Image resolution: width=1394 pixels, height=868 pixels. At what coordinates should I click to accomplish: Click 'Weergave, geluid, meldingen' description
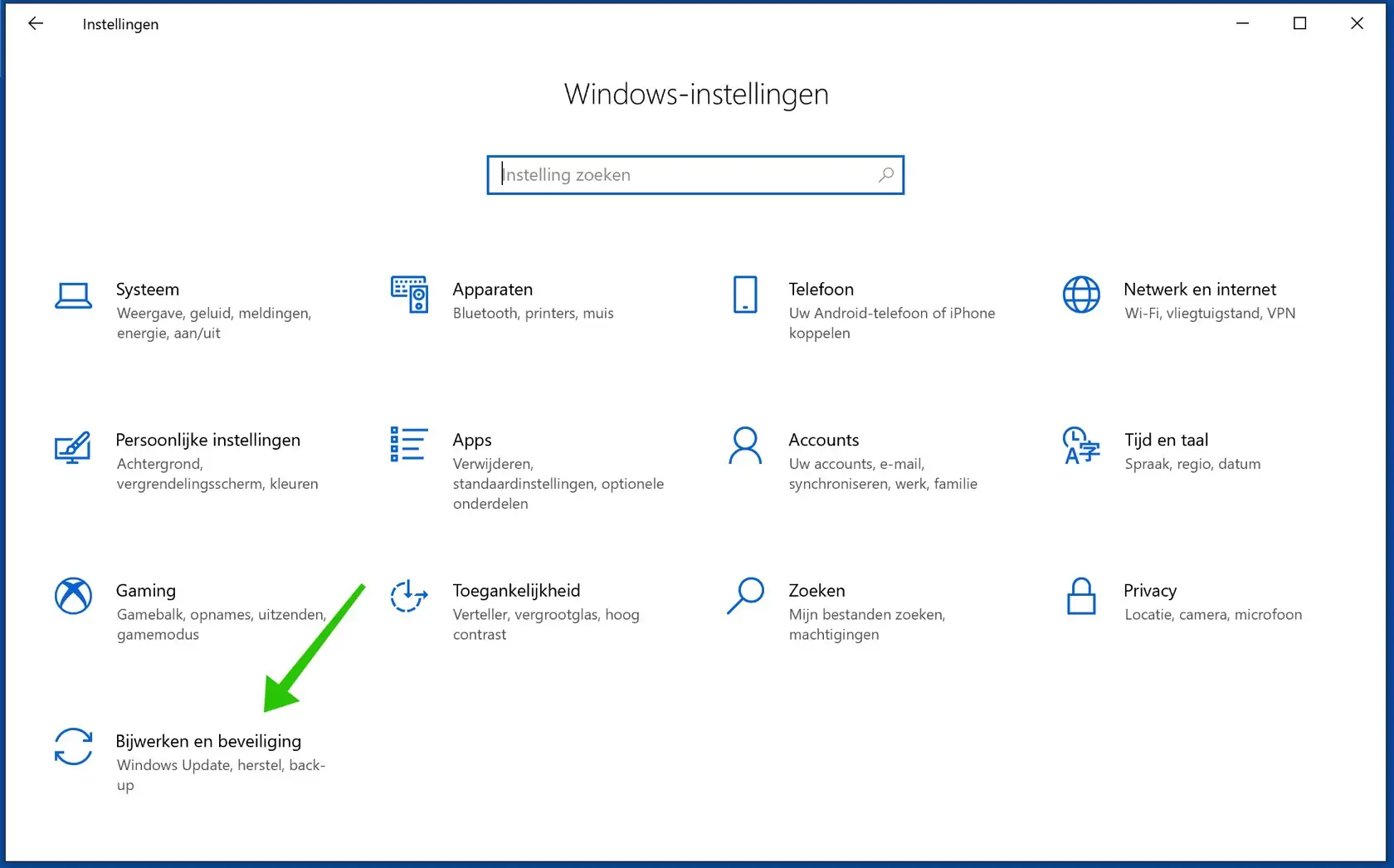214,323
